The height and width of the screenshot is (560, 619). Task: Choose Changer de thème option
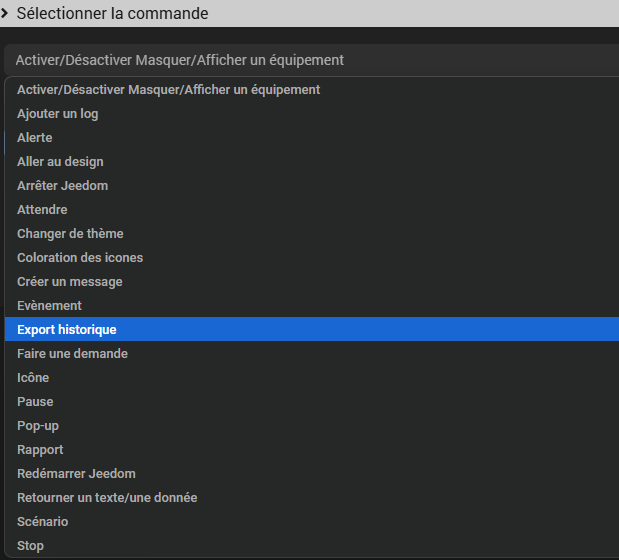coord(312,234)
